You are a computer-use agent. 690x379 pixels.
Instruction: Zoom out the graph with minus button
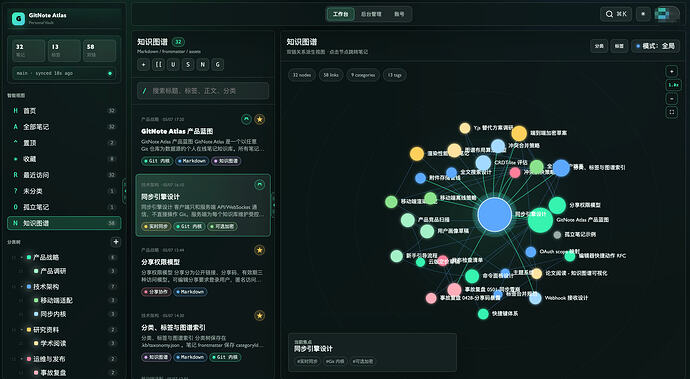point(672,99)
